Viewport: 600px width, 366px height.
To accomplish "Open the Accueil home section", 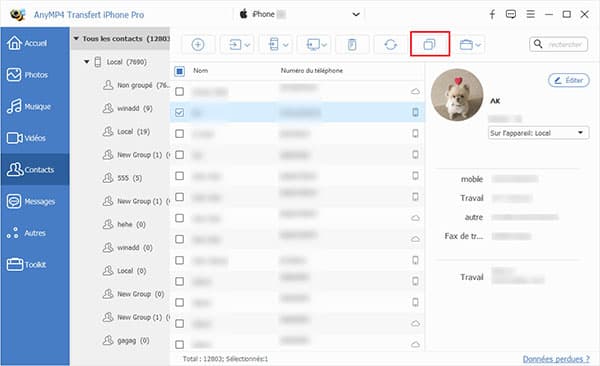I will pos(34,43).
